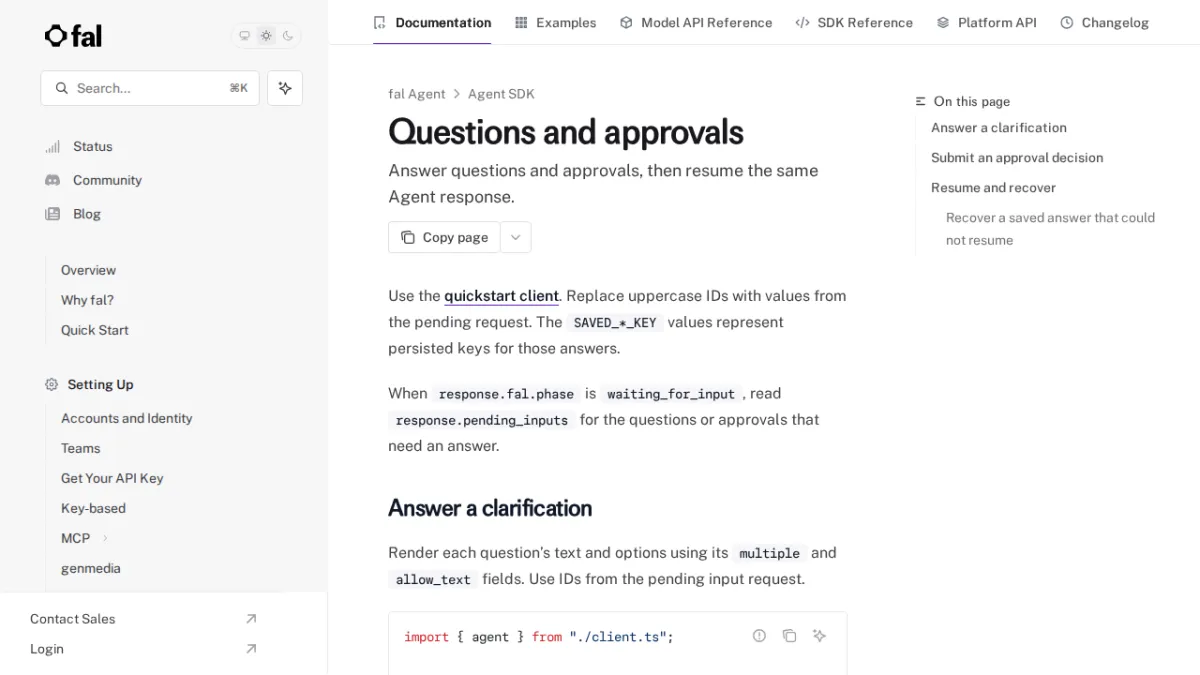Jump to Submit an approval decision

tap(1017, 158)
